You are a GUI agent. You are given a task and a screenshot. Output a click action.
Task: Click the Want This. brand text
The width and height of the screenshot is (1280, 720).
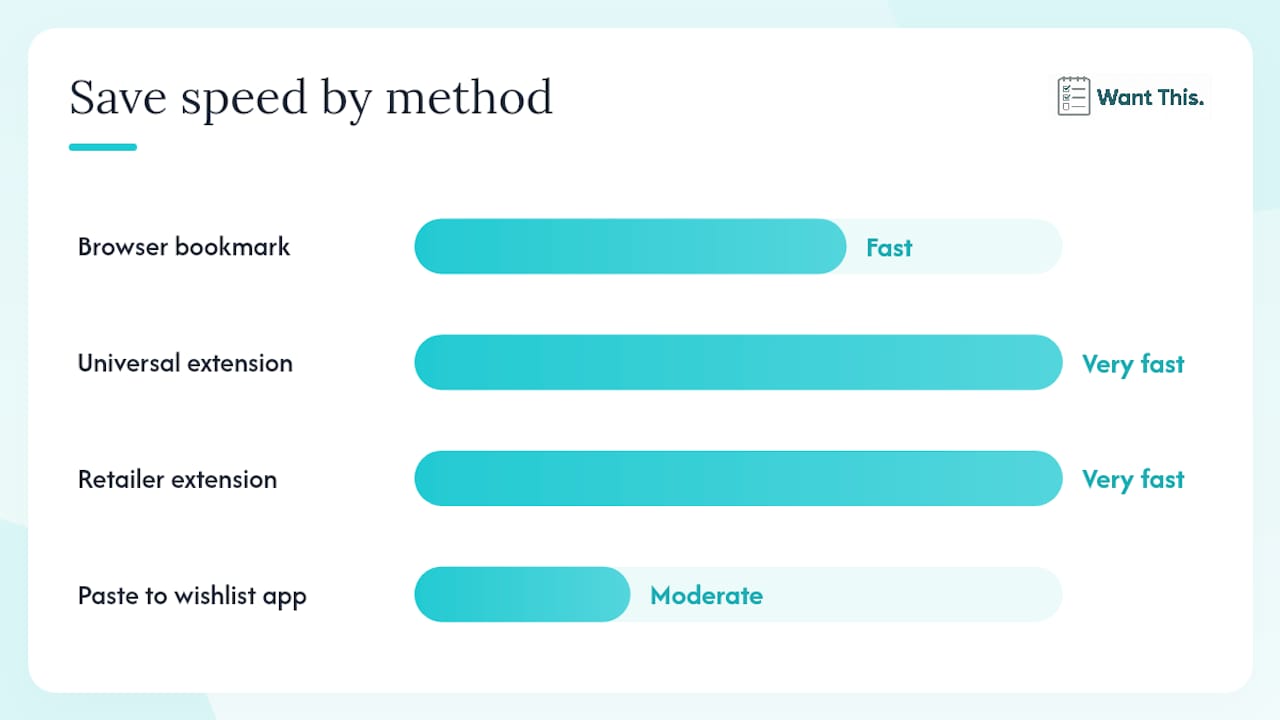[1151, 98]
